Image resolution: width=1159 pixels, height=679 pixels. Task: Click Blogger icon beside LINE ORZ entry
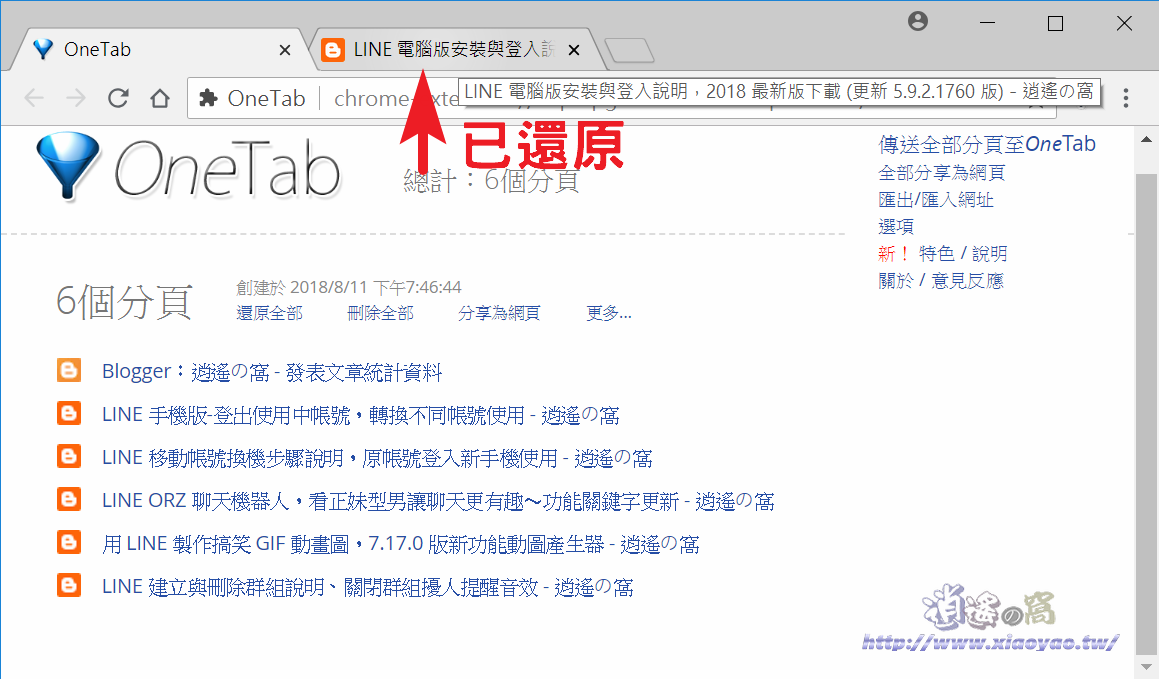coord(69,499)
